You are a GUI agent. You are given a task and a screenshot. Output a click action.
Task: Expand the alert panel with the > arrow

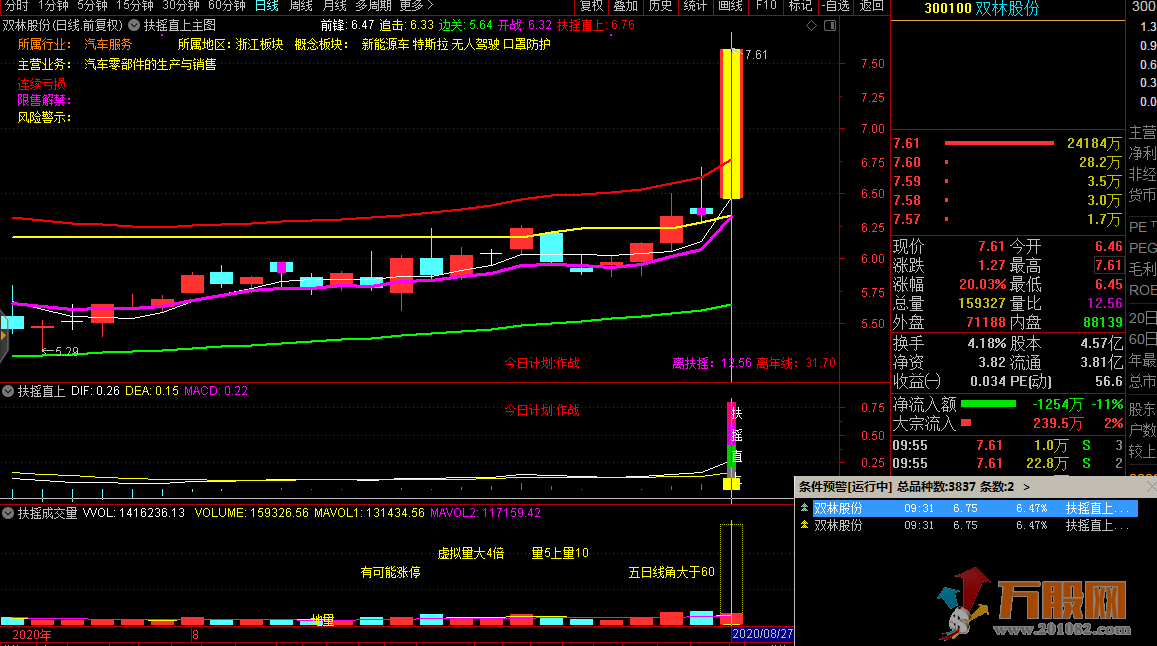click(1026, 487)
